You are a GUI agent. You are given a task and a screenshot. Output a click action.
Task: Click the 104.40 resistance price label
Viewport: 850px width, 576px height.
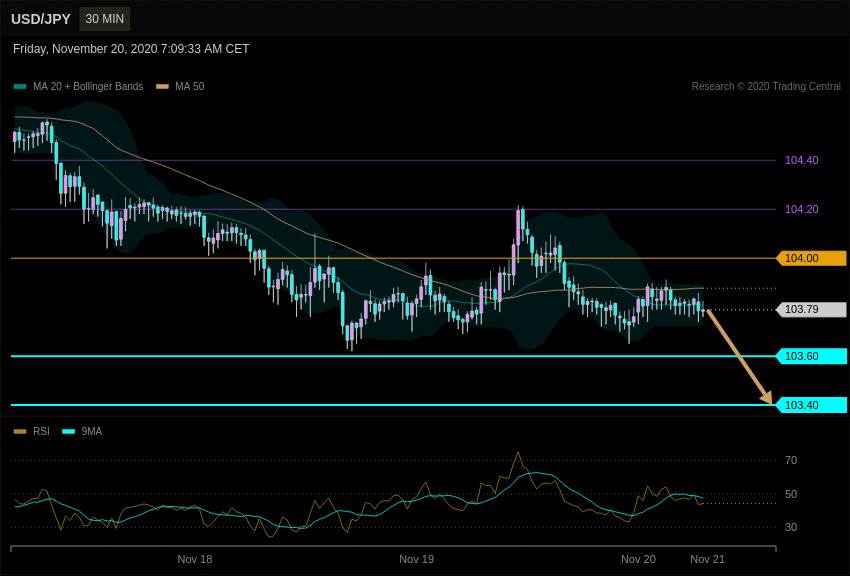coord(801,160)
